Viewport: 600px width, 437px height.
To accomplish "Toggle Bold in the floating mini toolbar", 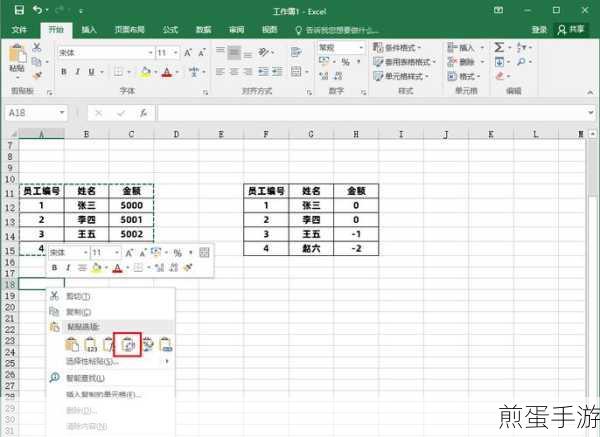I will click(54, 267).
